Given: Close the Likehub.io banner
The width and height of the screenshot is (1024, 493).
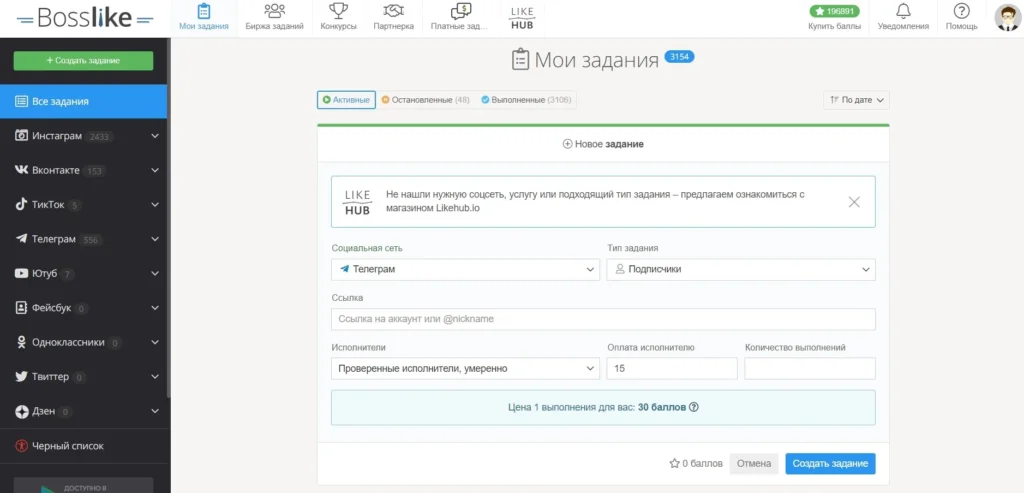Looking at the screenshot, I should click(x=854, y=202).
